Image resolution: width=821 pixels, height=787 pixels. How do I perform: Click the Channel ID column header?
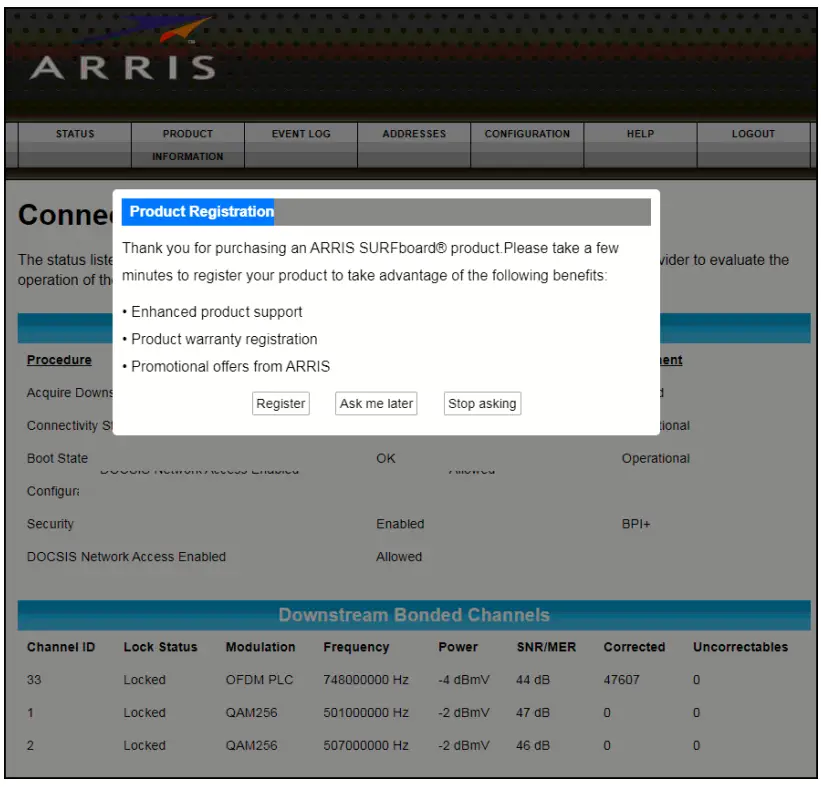[61, 647]
